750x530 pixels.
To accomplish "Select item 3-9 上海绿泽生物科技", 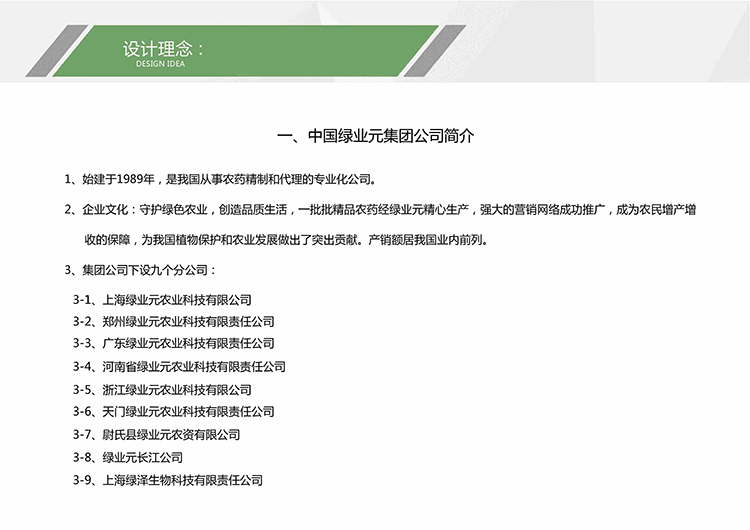I will click(x=168, y=480).
